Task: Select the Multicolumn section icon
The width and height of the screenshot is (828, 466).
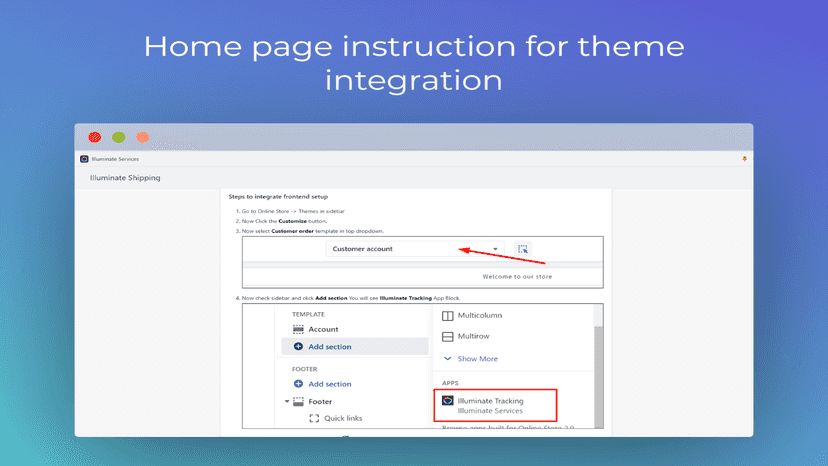Action: click(x=447, y=315)
